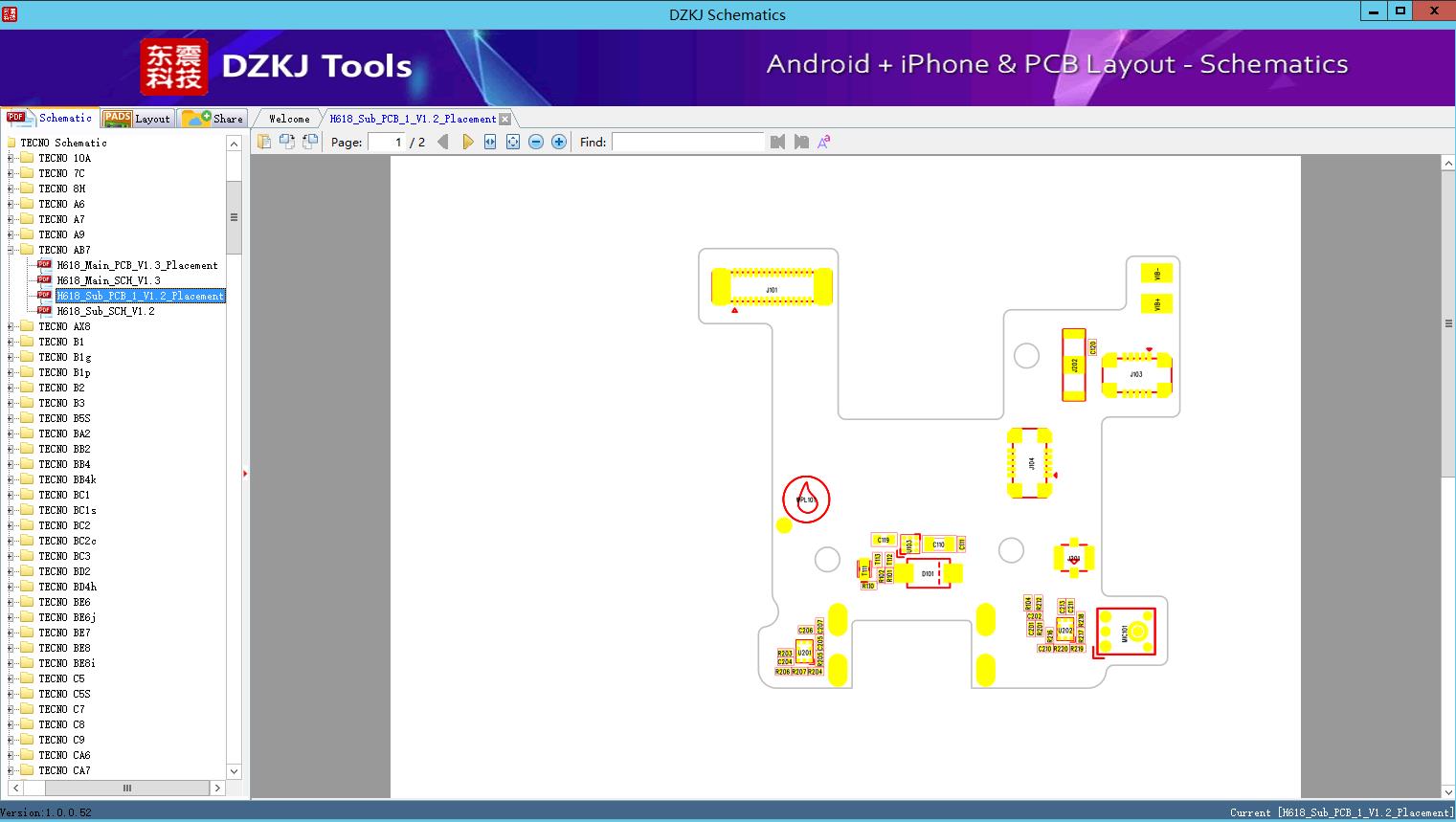
Task: Select the TECNO BE6j folder
Action: tap(67, 617)
